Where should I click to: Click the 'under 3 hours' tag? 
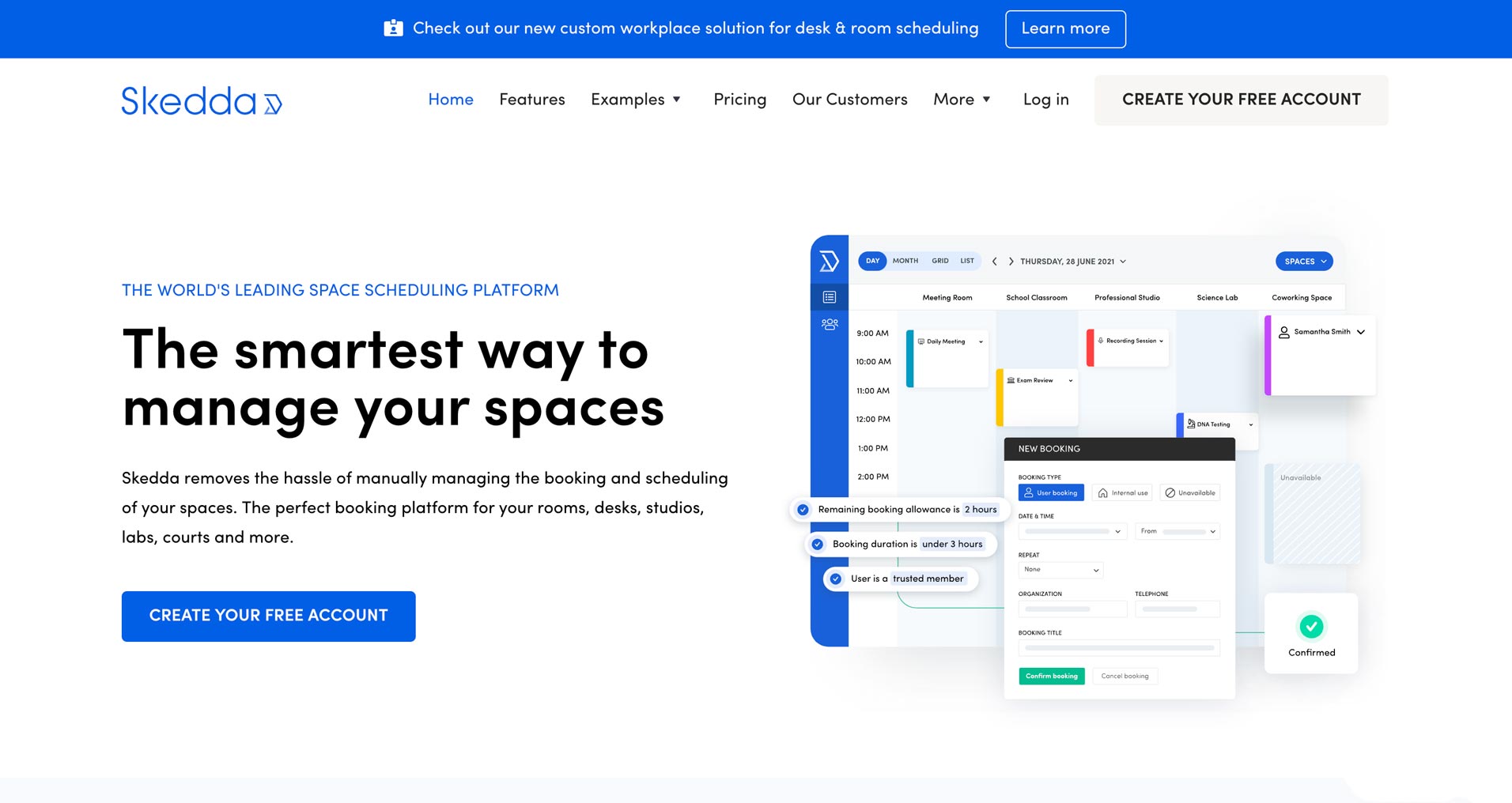[952, 545]
